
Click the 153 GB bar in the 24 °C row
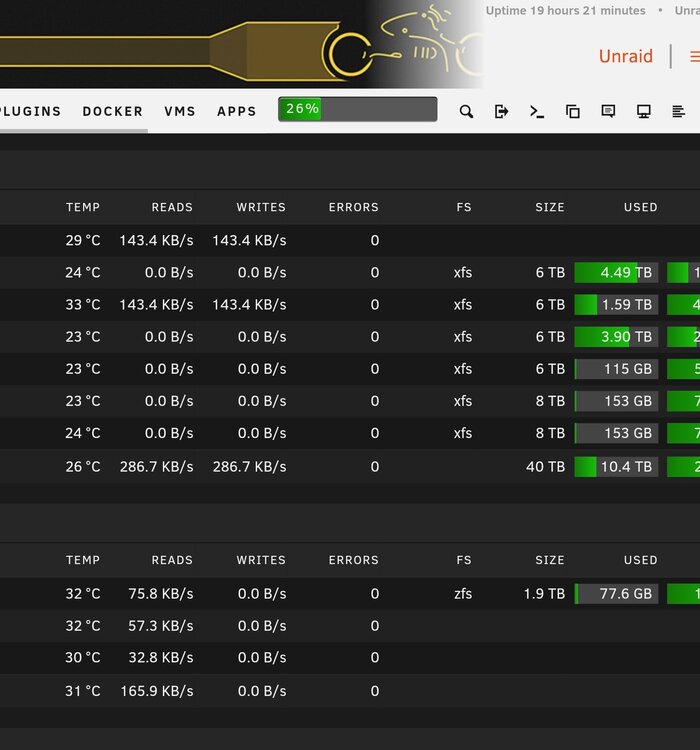(616, 433)
